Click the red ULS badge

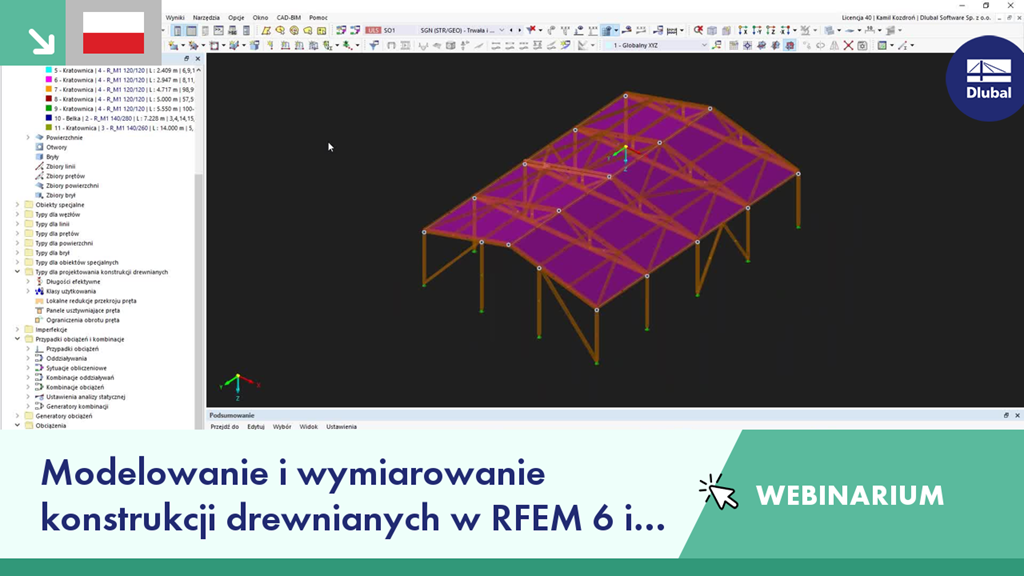(373, 30)
